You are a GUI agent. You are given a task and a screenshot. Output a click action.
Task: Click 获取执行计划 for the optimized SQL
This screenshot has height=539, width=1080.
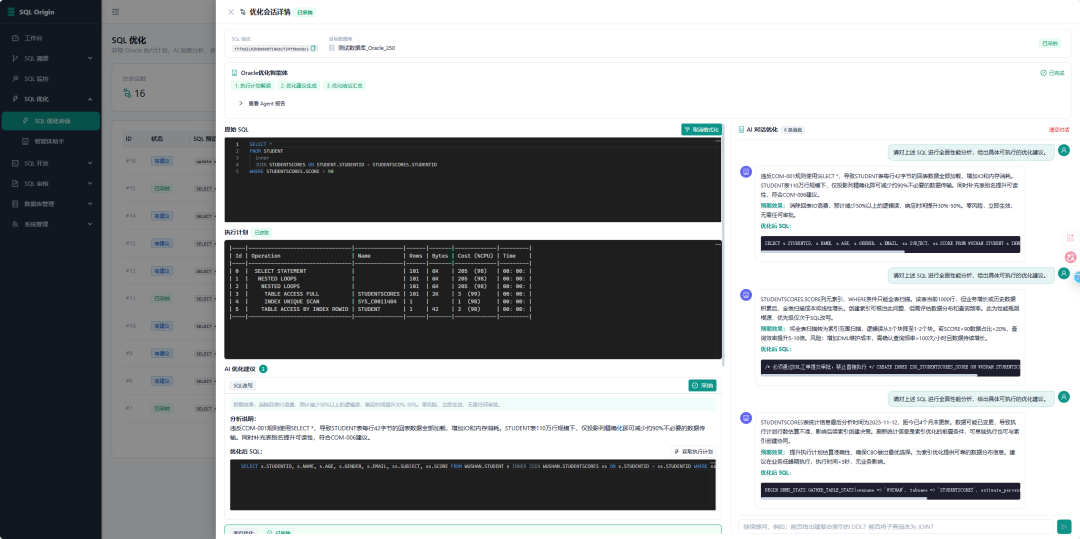pos(693,452)
